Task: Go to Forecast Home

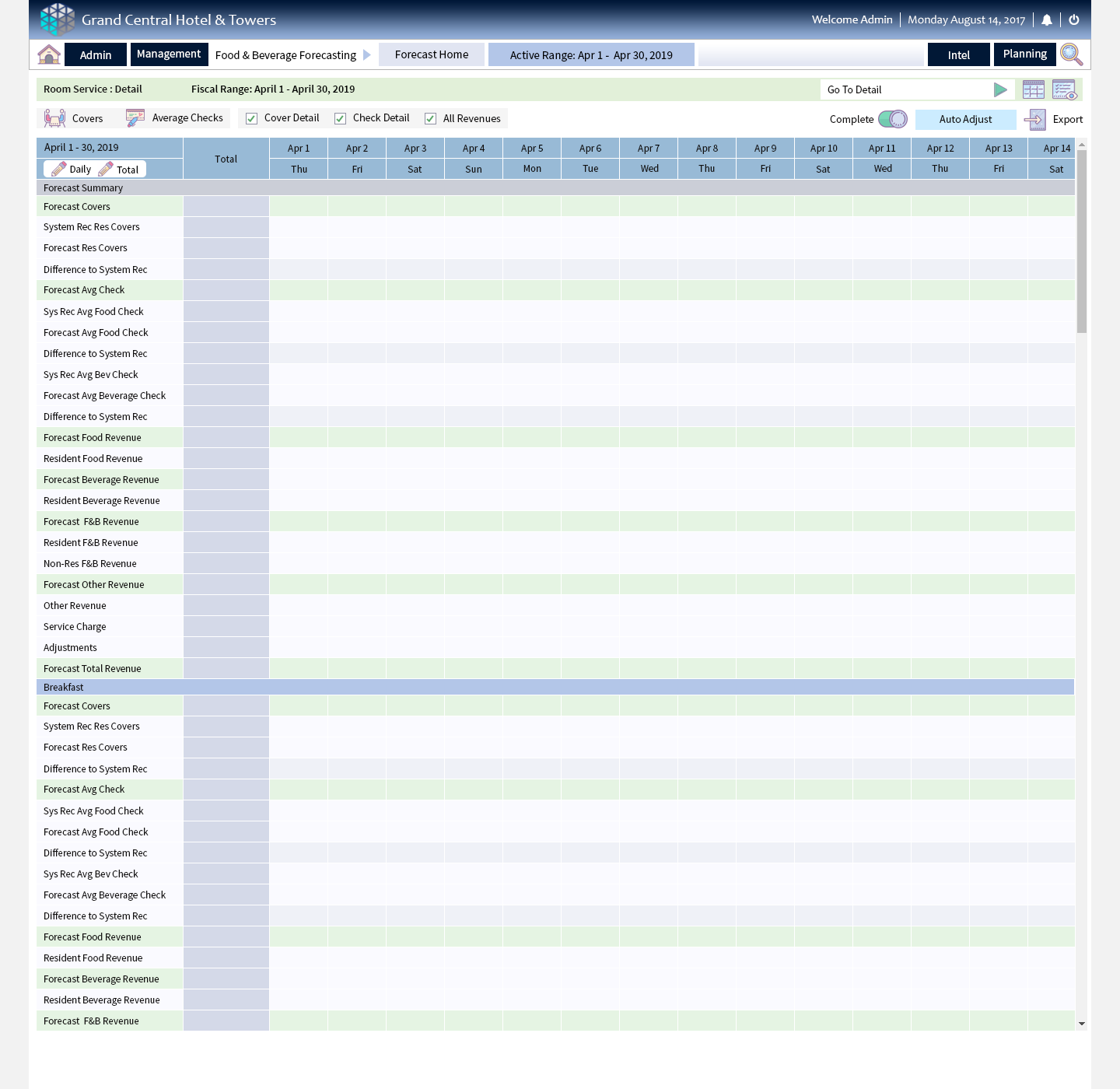Action: [432, 54]
